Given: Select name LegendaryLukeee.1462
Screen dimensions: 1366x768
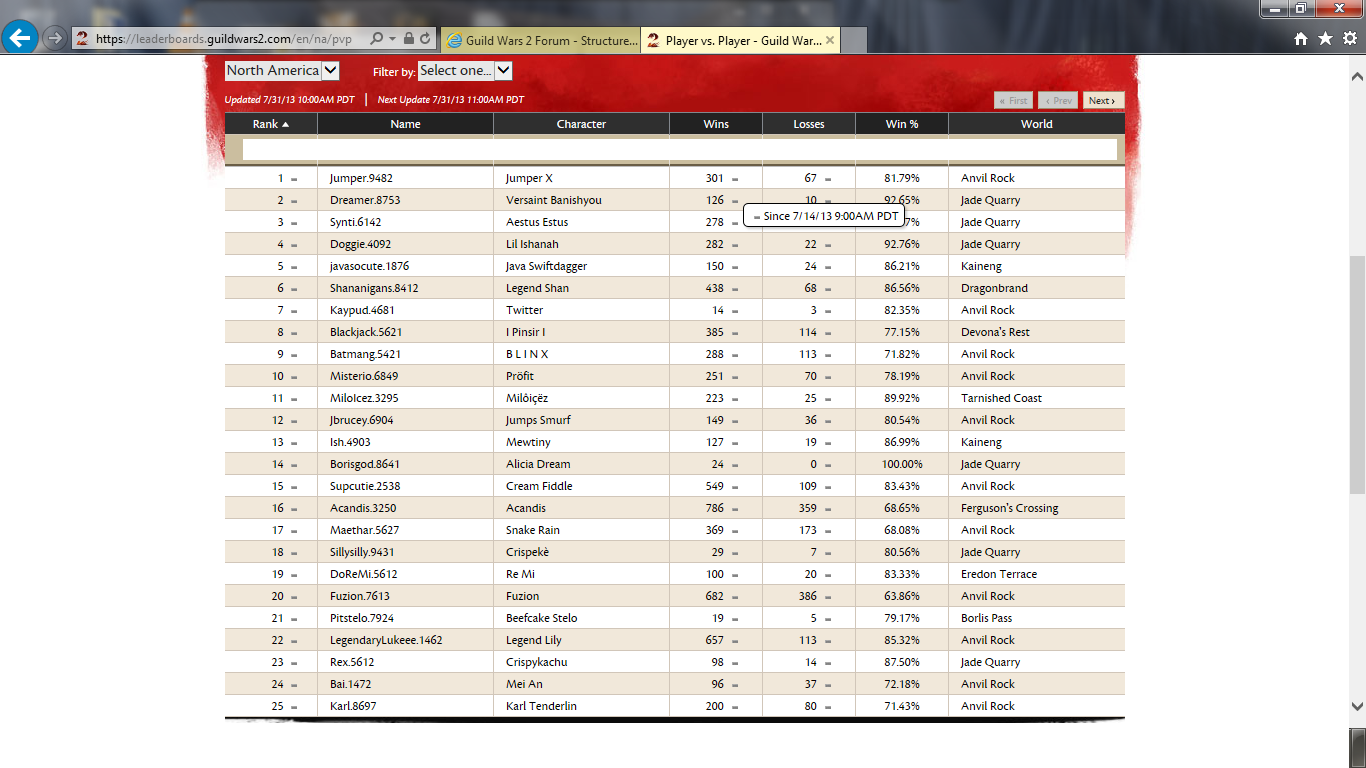Looking at the screenshot, I should (386, 640).
